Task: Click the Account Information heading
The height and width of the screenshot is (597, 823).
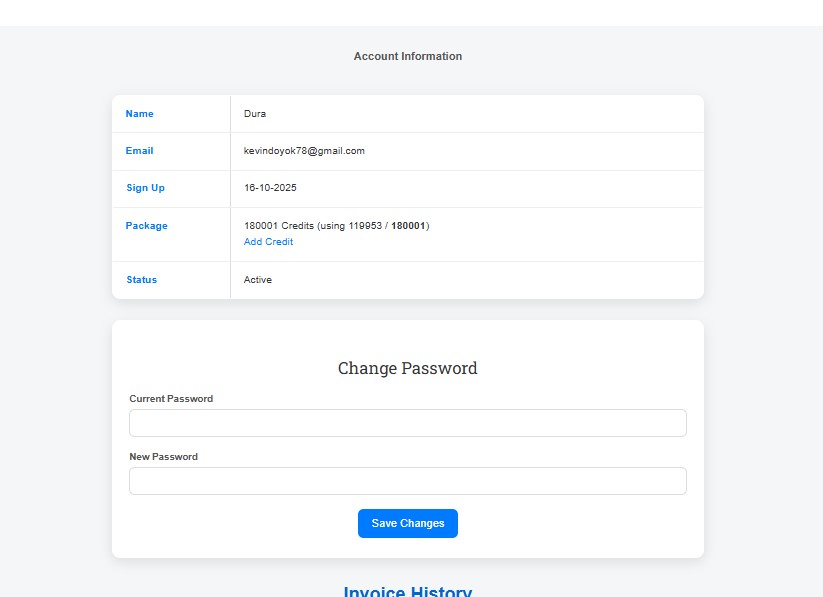Action: 407,57
